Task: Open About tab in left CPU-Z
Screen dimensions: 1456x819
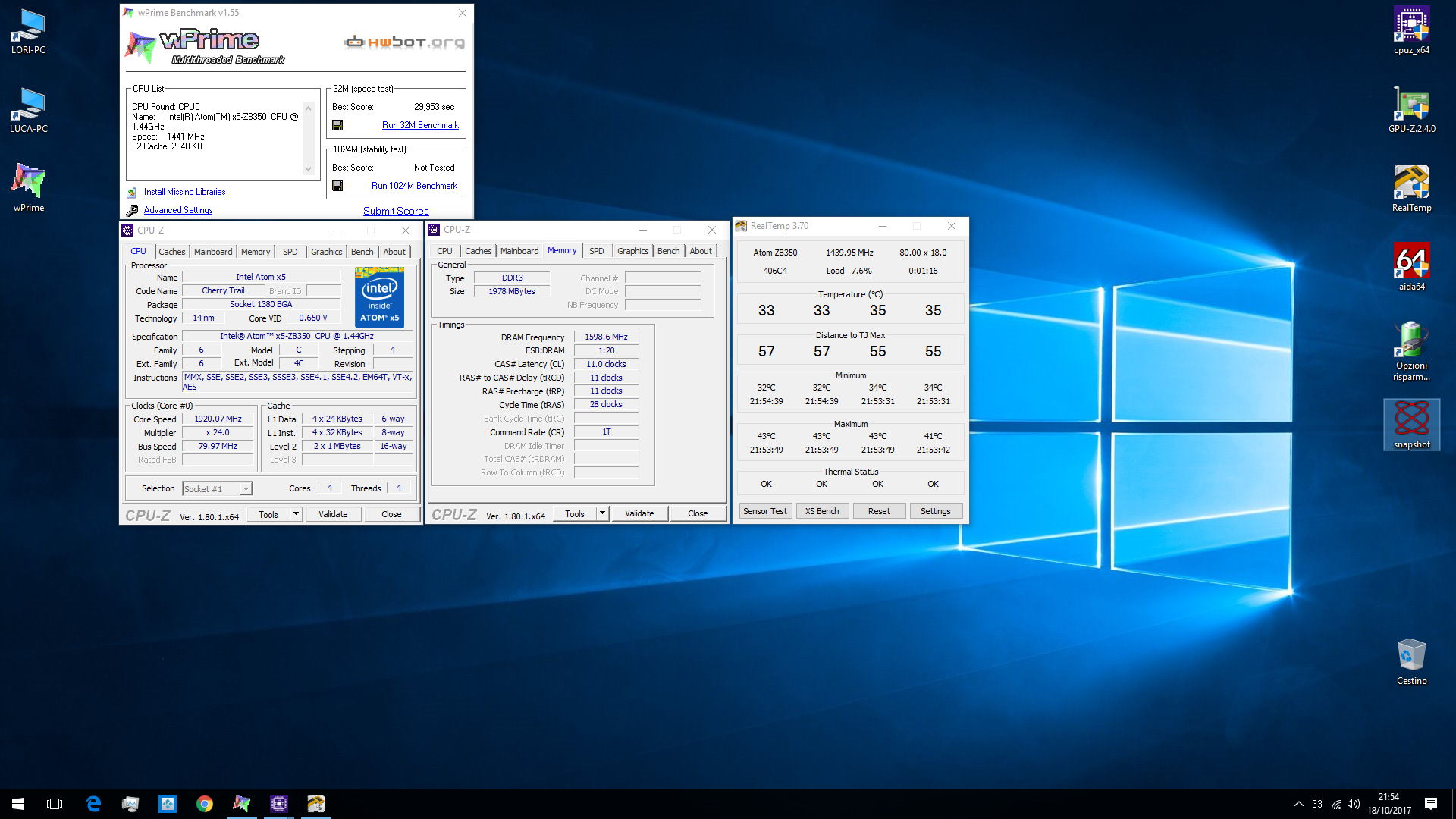Action: (x=394, y=252)
